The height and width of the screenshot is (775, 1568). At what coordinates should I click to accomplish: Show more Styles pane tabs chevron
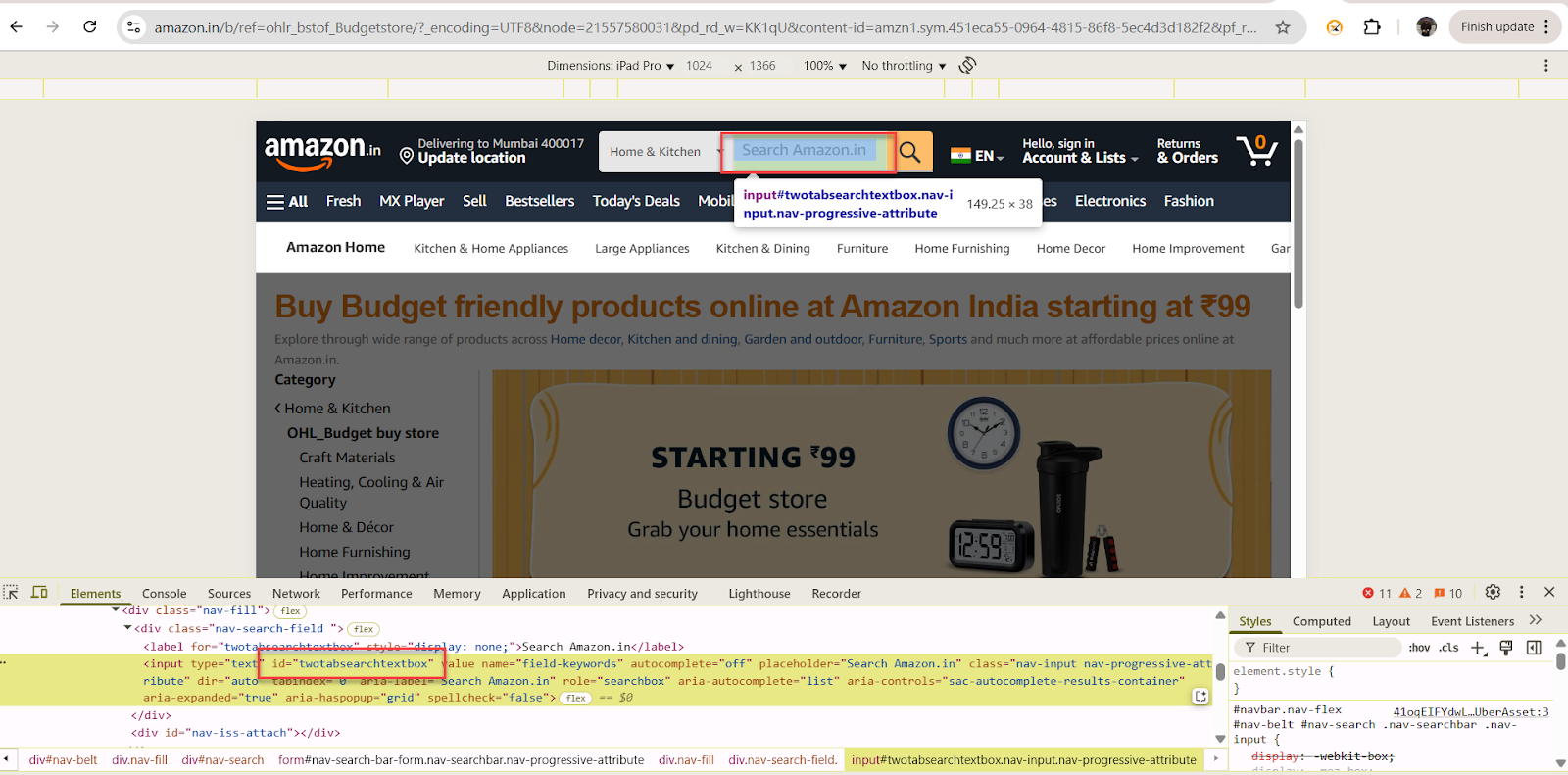1536,620
